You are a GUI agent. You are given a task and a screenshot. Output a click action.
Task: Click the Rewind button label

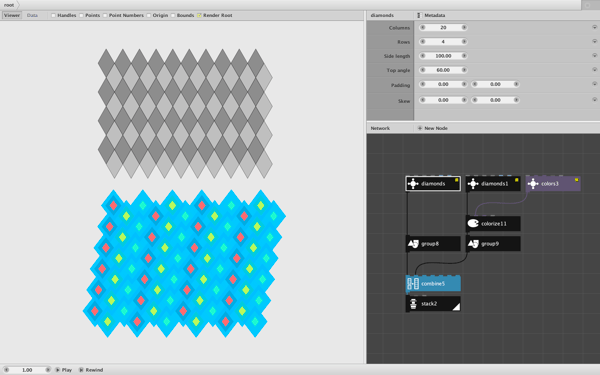(x=94, y=370)
